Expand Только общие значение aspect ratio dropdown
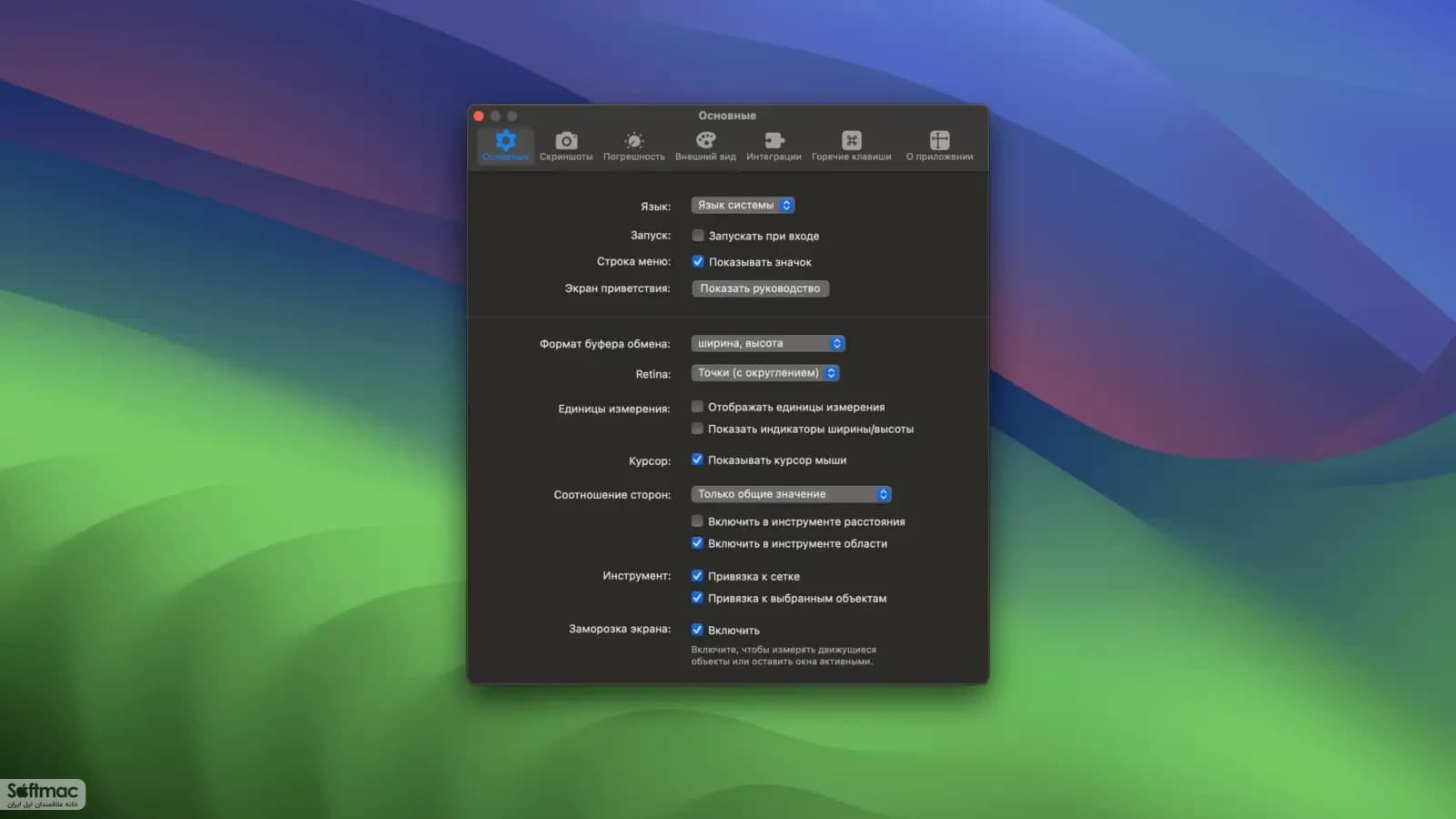Image resolution: width=1456 pixels, height=819 pixels. pos(791,494)
